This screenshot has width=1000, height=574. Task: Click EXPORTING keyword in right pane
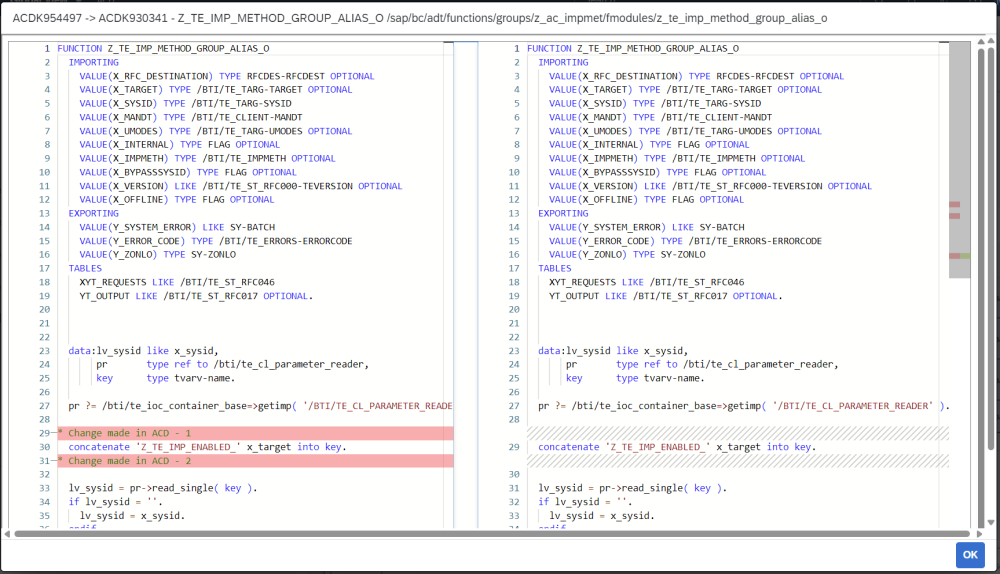click(x=563, y=214)
